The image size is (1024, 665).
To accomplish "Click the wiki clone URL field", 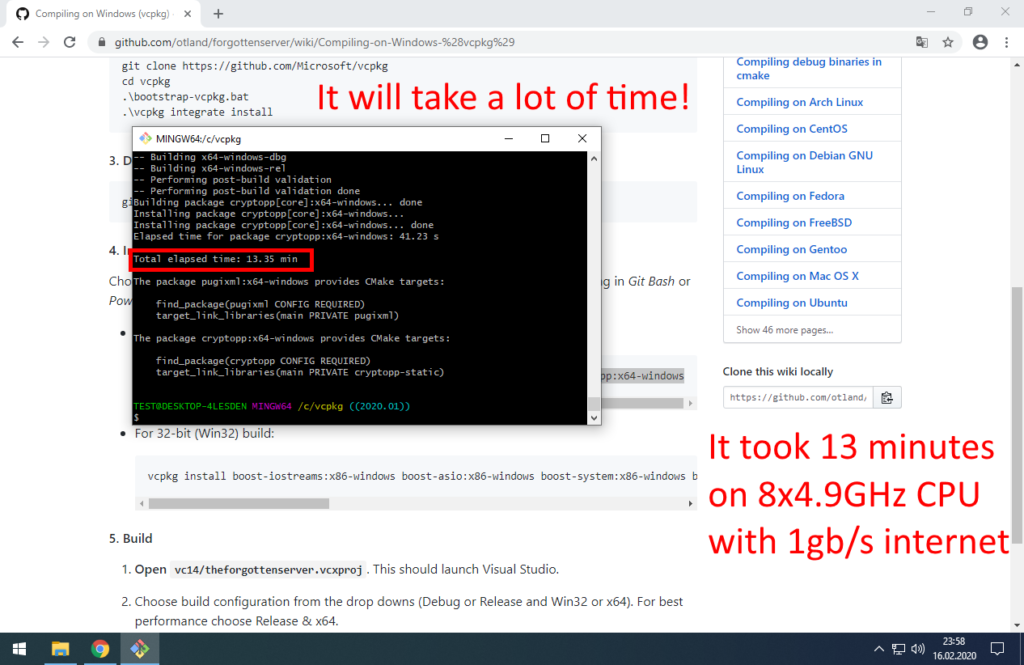I will pos(797,397).
